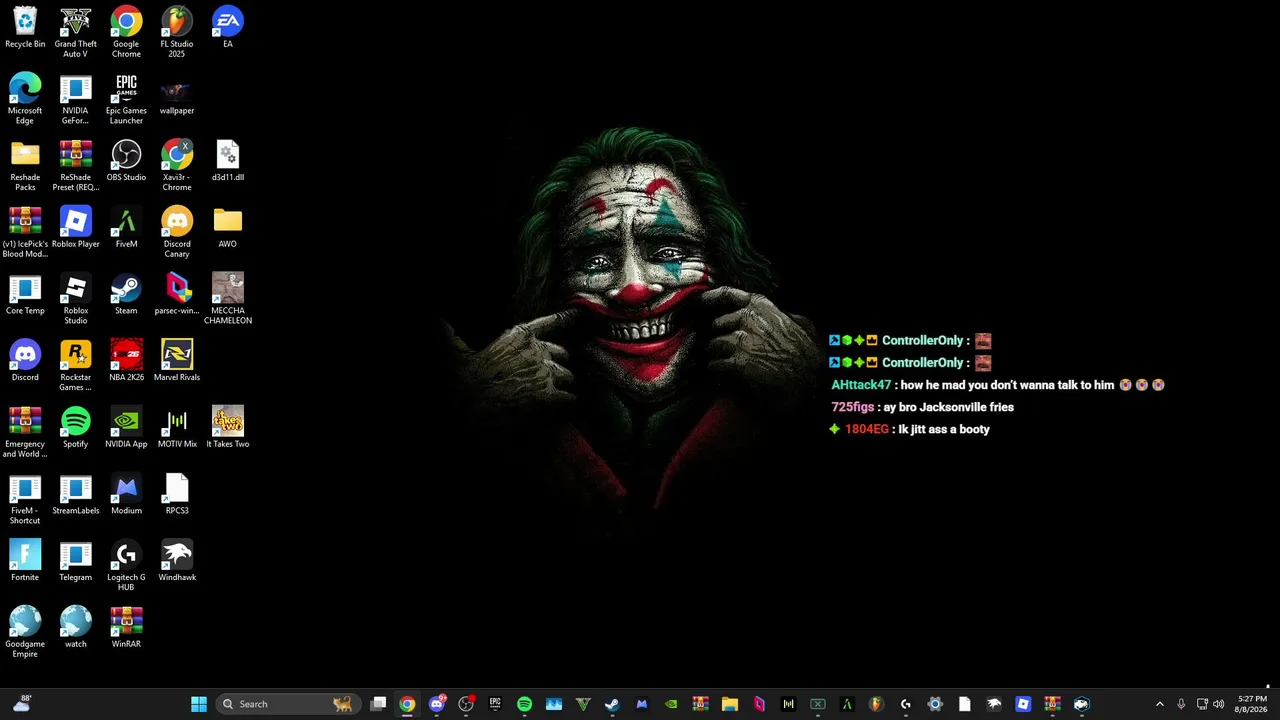This screenshot has width=1280, height=720.
Task: Select the RPCS3 file on the desktop
Action: pos(177,496)
